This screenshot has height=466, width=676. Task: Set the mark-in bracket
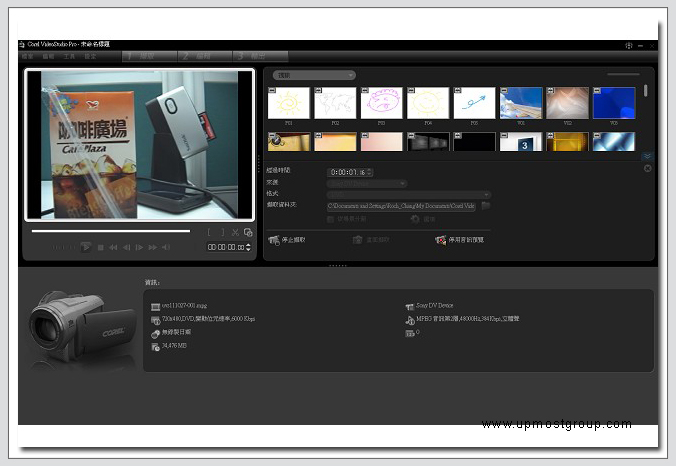click(x=210, y=232)
